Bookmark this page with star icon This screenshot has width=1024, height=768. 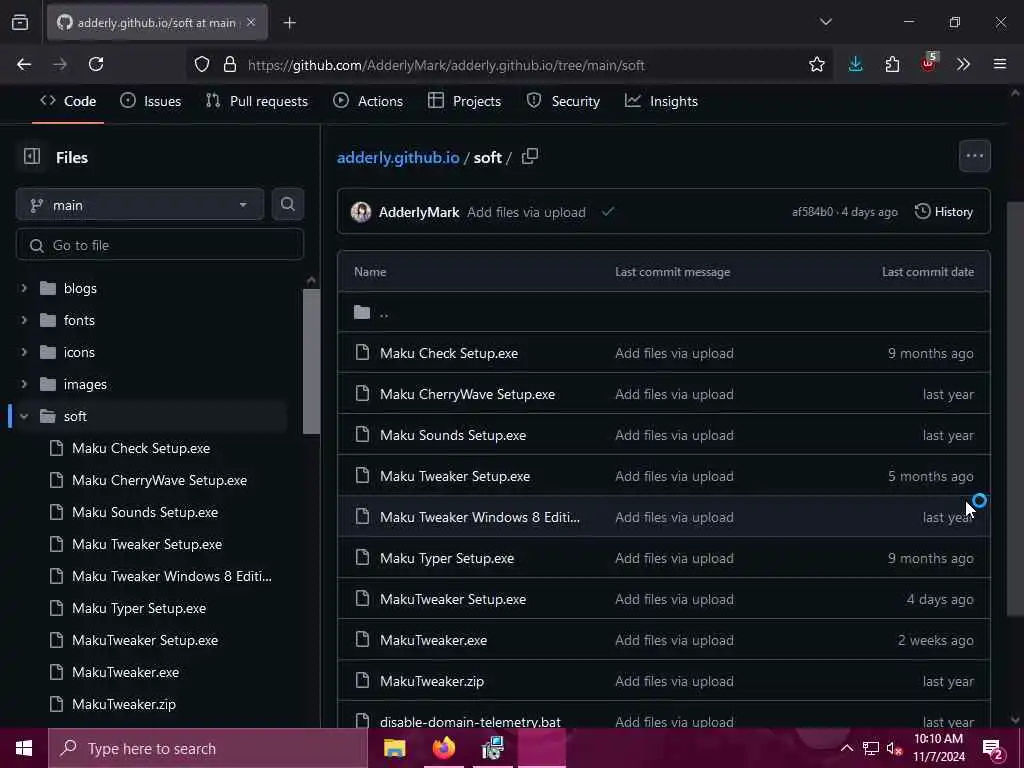point(816,64)
